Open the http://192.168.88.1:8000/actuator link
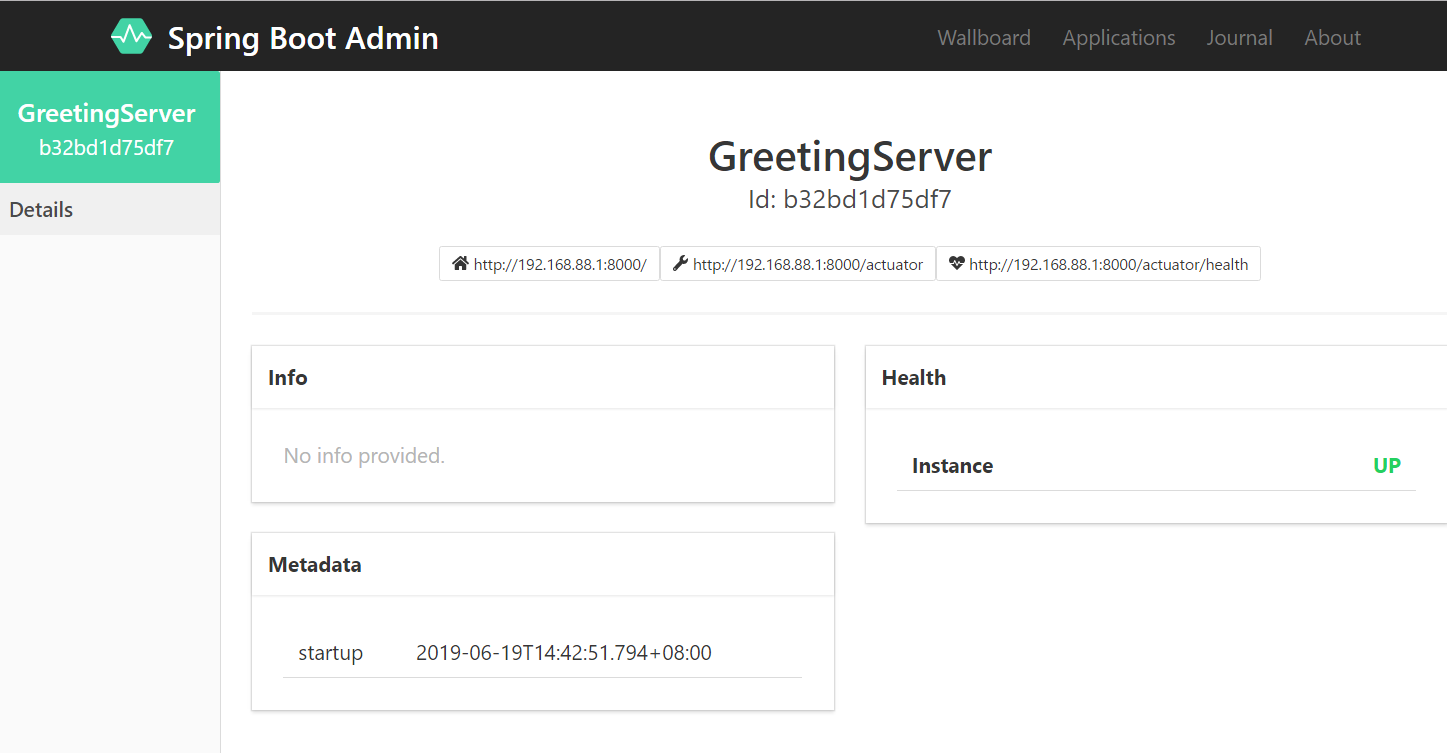The image size is (1447, 753). click(x=798, y=264)
